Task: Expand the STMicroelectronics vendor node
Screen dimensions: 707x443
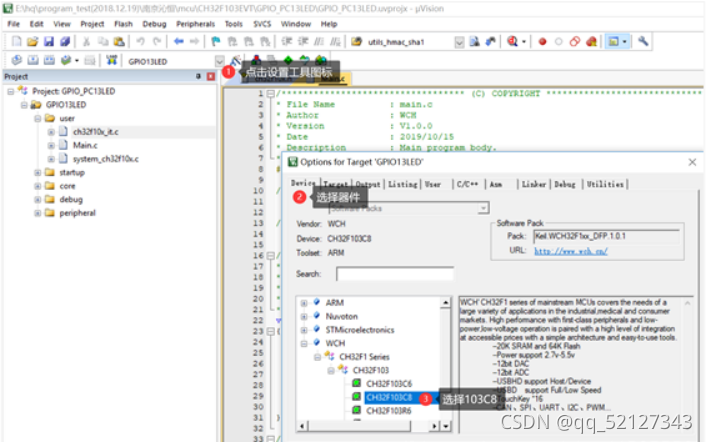Action: (304, 330)
